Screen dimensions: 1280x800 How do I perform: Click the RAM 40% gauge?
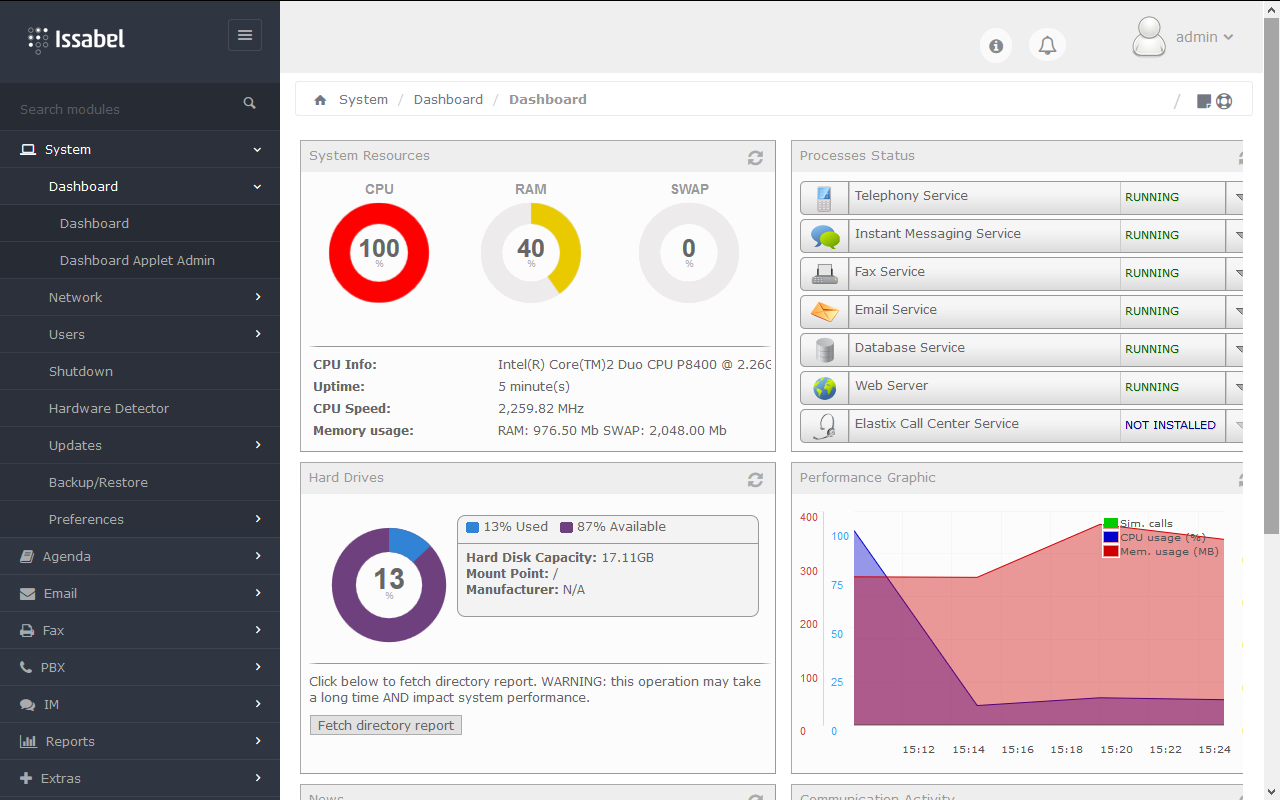pyautogui.click(x=531, y=253)
